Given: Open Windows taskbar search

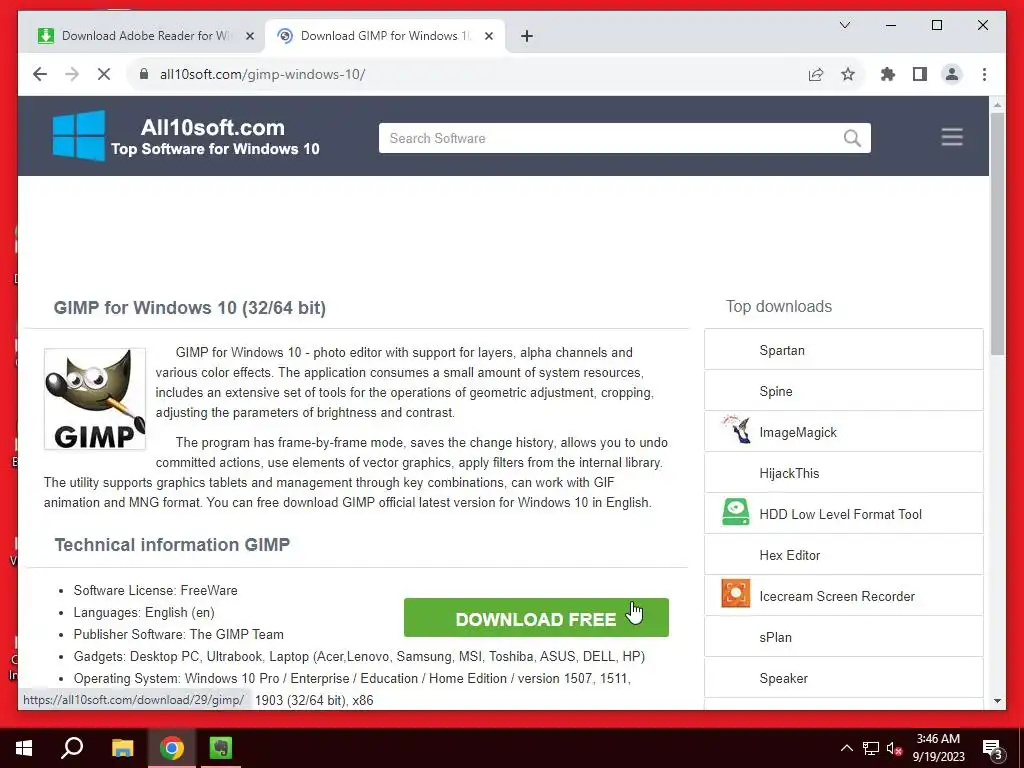Looking at the screenshot, I should tap(72, 748).
